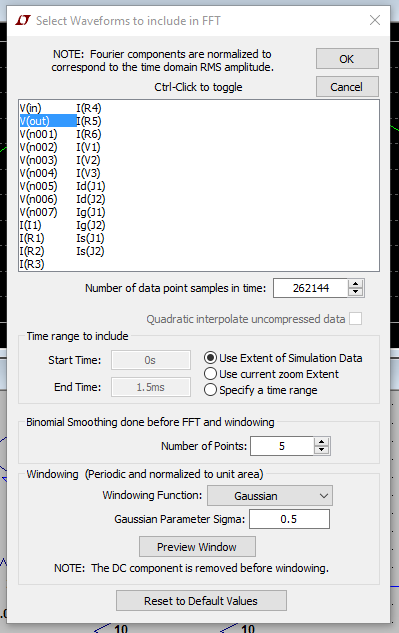The height and width of the screenshot is (633, 399).
Task: Click the LTspice logo icon in title bar
Action: tap(23, 20)
